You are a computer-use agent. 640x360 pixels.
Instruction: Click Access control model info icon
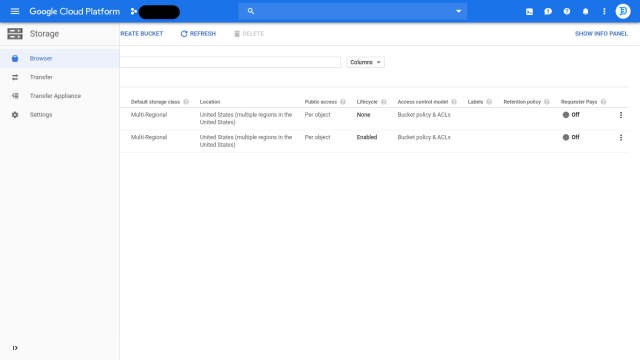(454, 102)
